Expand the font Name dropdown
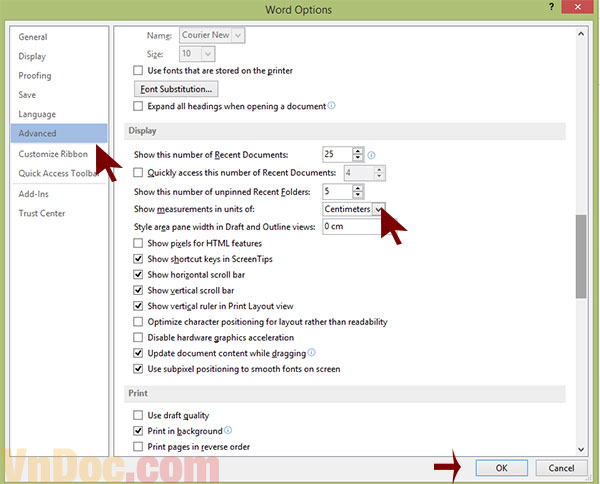 [237, 36]
